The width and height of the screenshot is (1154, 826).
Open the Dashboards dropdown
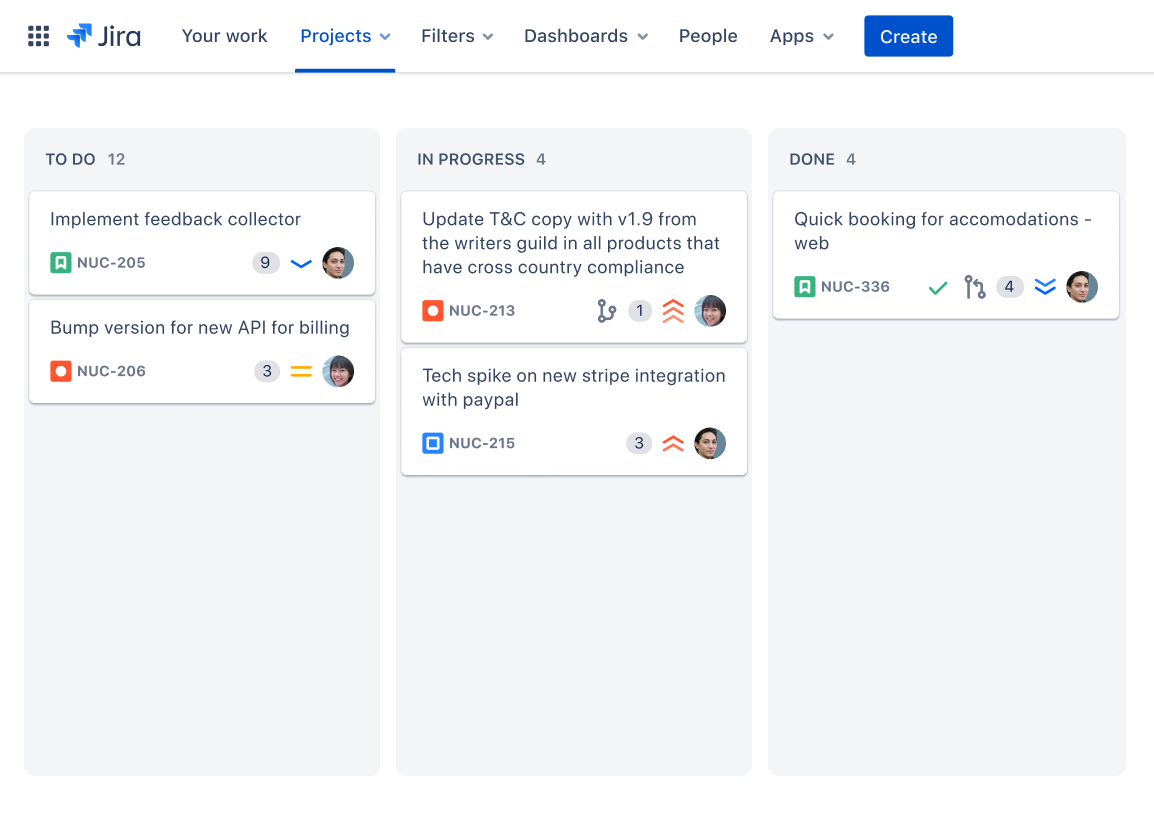585,36
